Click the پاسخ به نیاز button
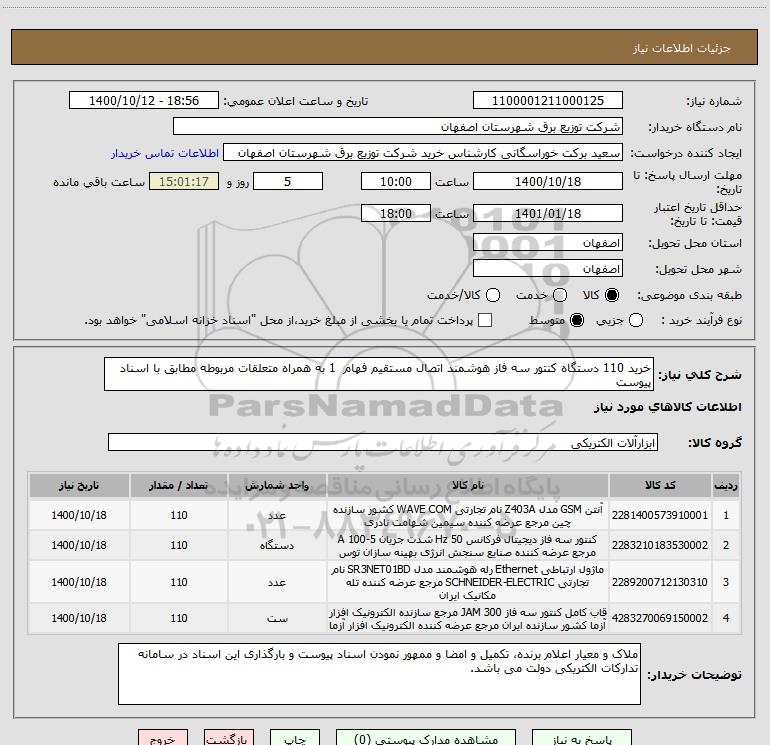Viewport: 770px width, 745px height. point(582,738)
